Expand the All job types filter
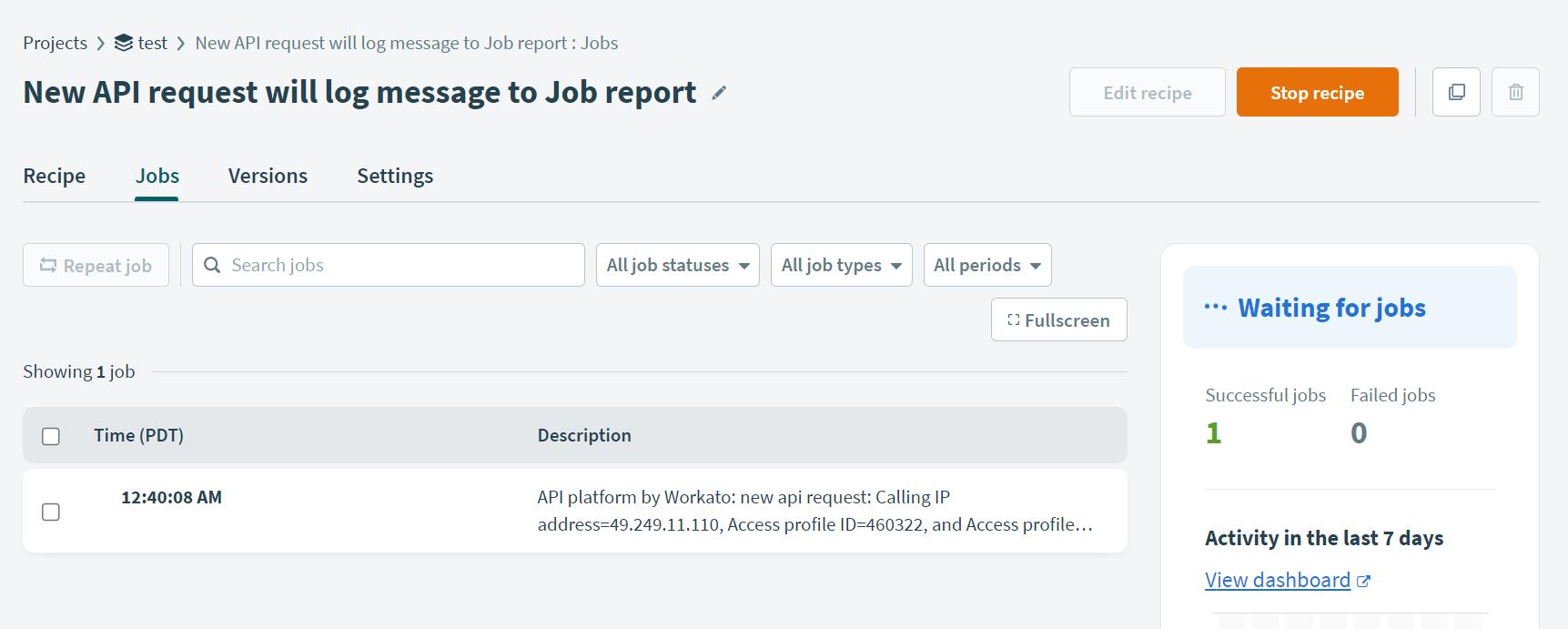This screenshot has height=629, width=1568. (x=841, y=265)
